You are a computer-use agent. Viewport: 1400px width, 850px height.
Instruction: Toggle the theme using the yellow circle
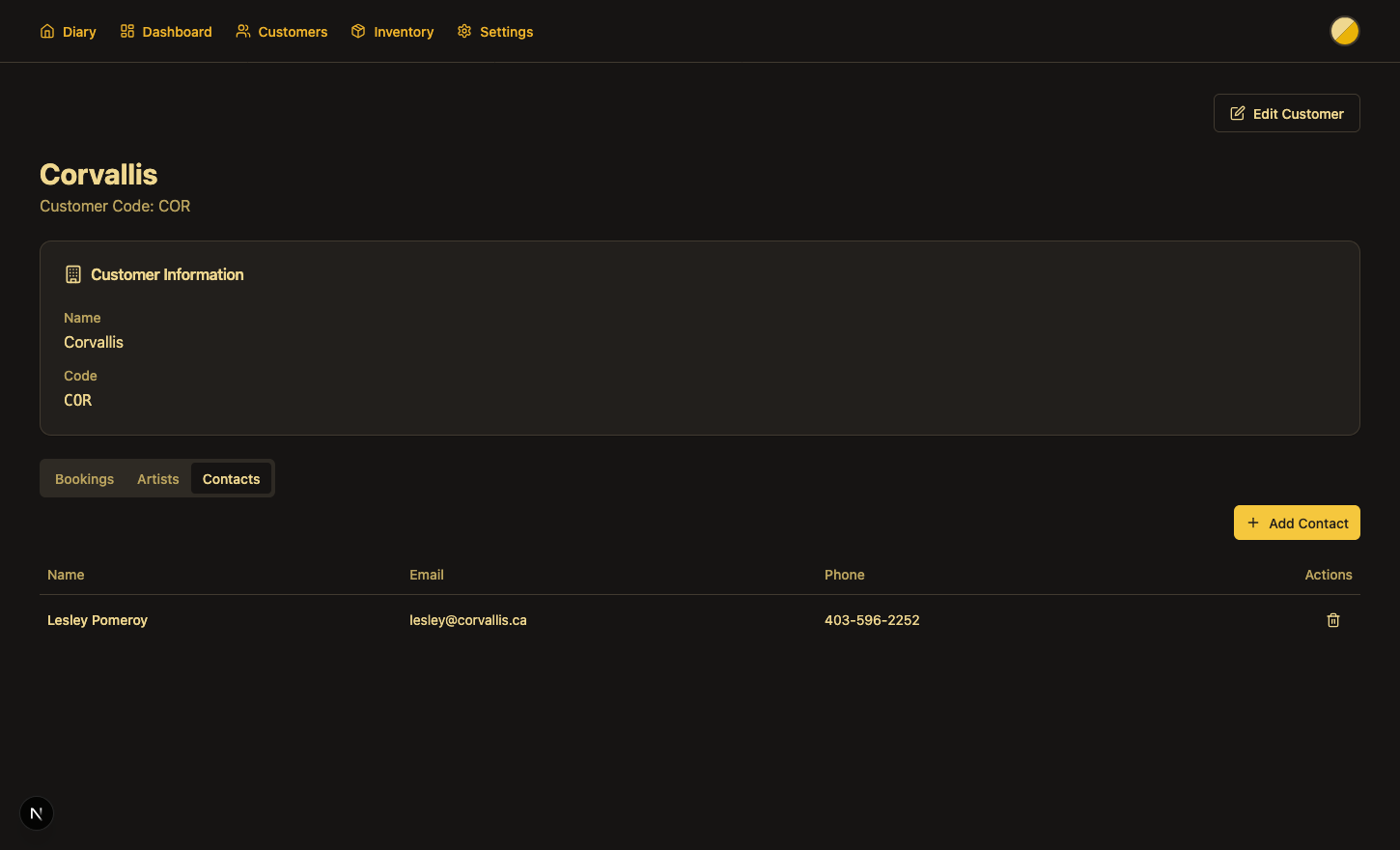click(x=1344, y=31)
